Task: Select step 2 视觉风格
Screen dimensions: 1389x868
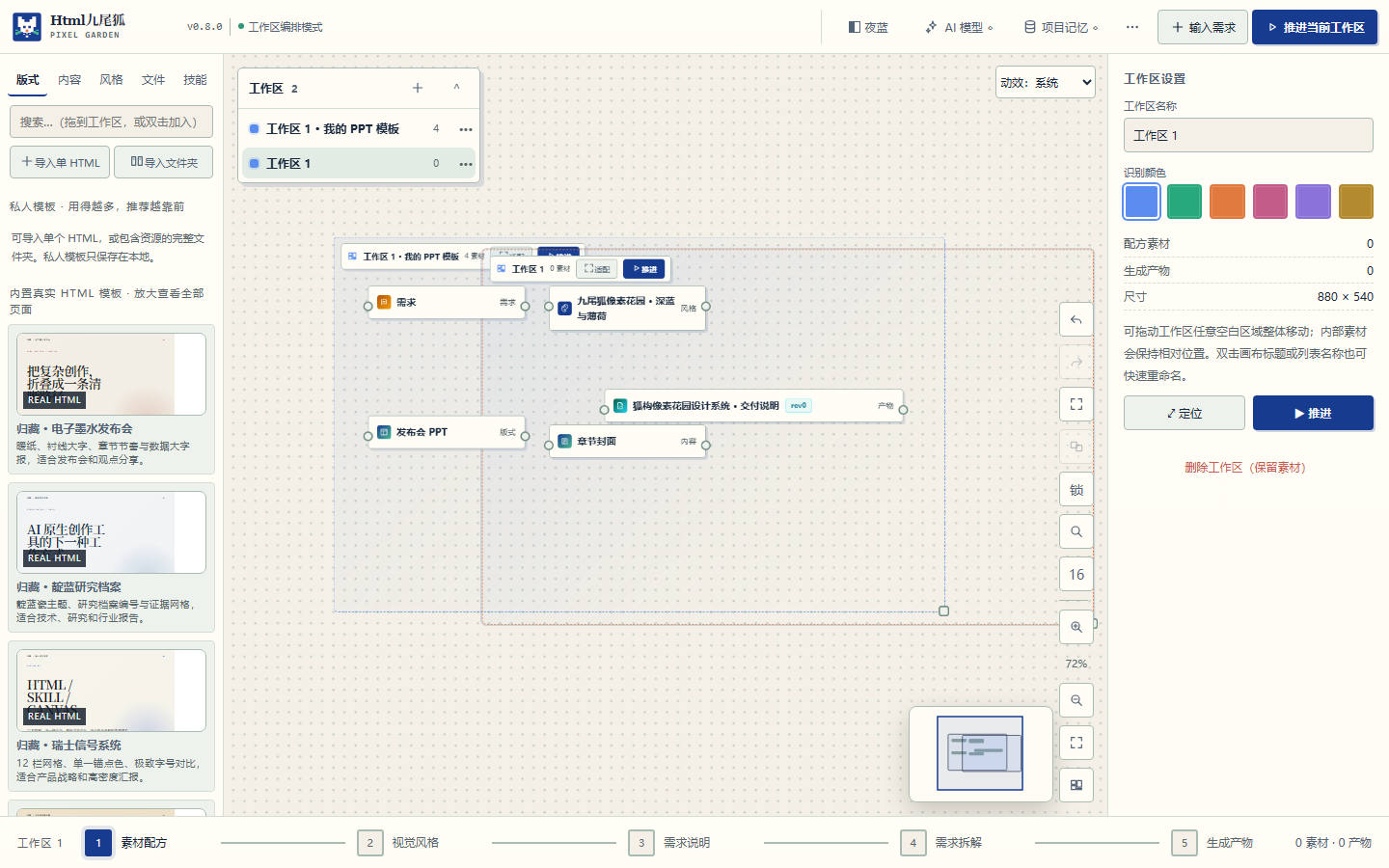Action: tap(398, 843)
